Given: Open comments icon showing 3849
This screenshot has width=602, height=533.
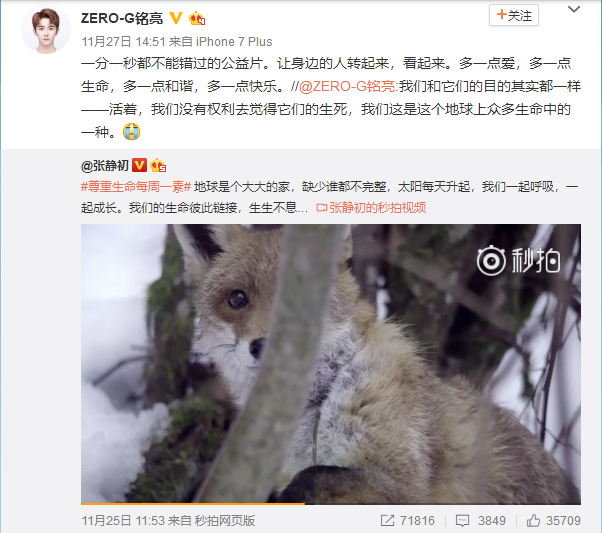Looking at the screenshot, I should click(x=480, y=521).
